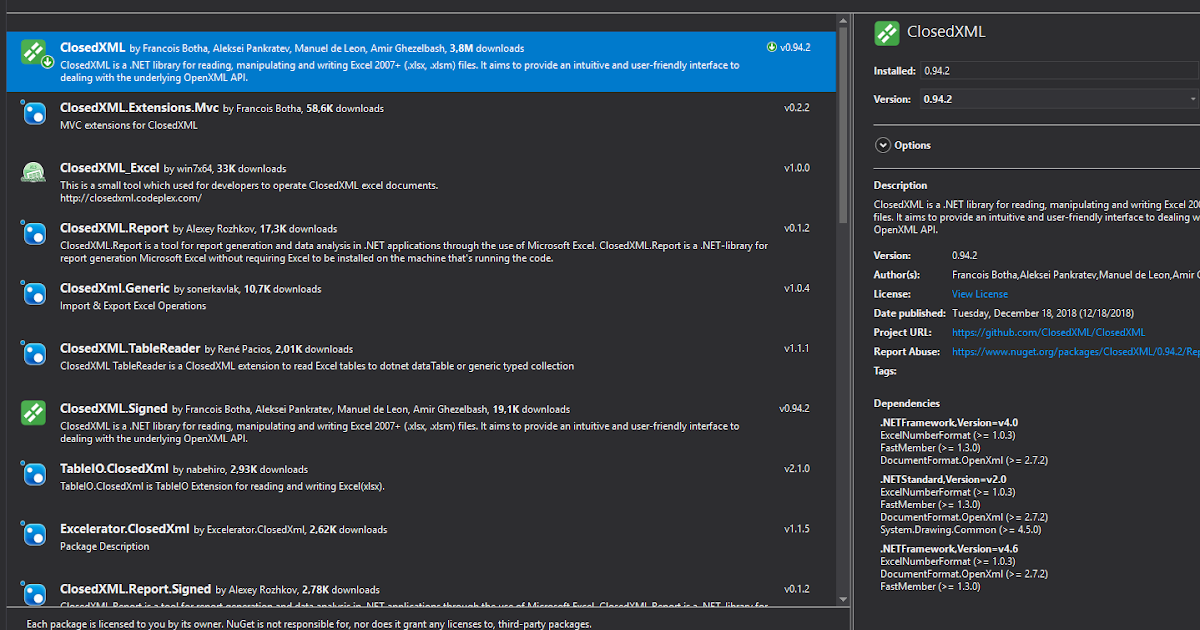Viewport: 1200px width, 630px height.
Task: Click the ClosedXML.Signed package icon
Action: pos(35,413)
